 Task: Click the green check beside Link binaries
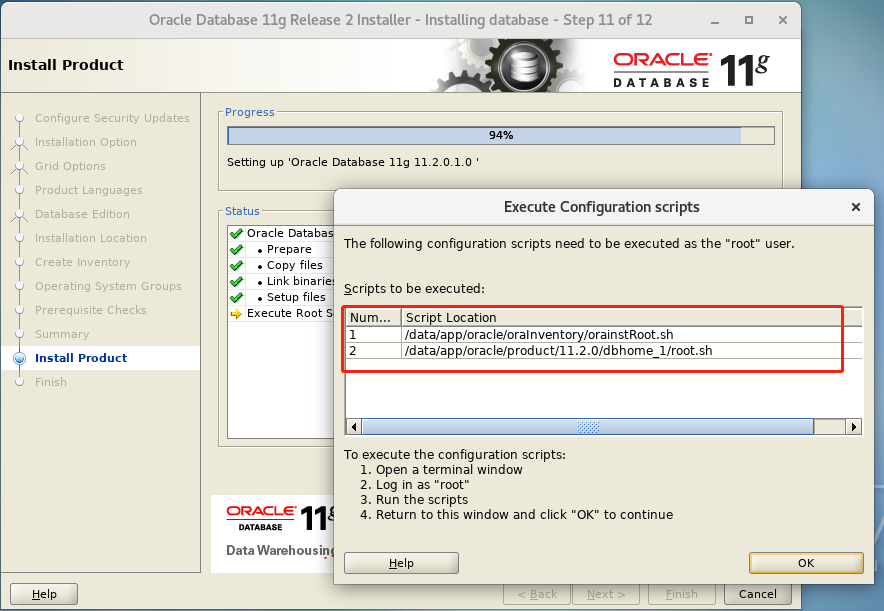pos(236,281)
